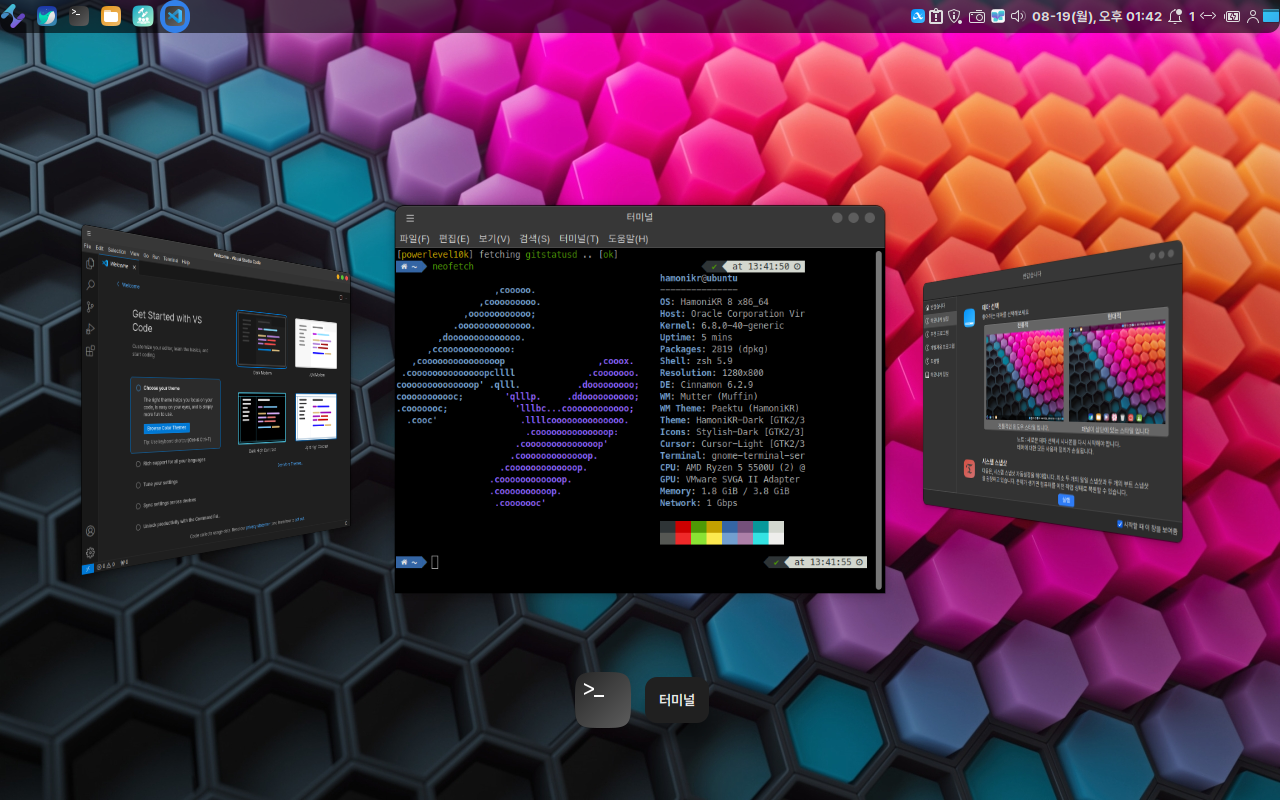
Task: Click the red swatch in neofetch palette
Action: pyautogui.click(x=683, y=532)
